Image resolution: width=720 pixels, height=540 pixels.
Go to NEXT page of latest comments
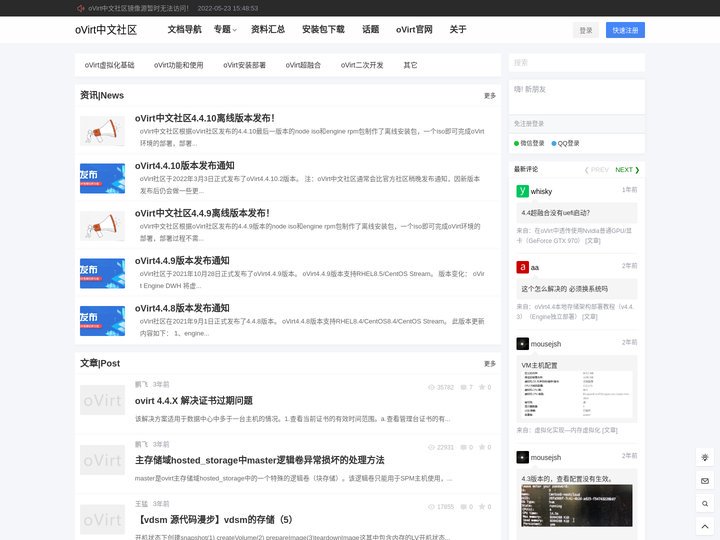click(x=627, y=170)
